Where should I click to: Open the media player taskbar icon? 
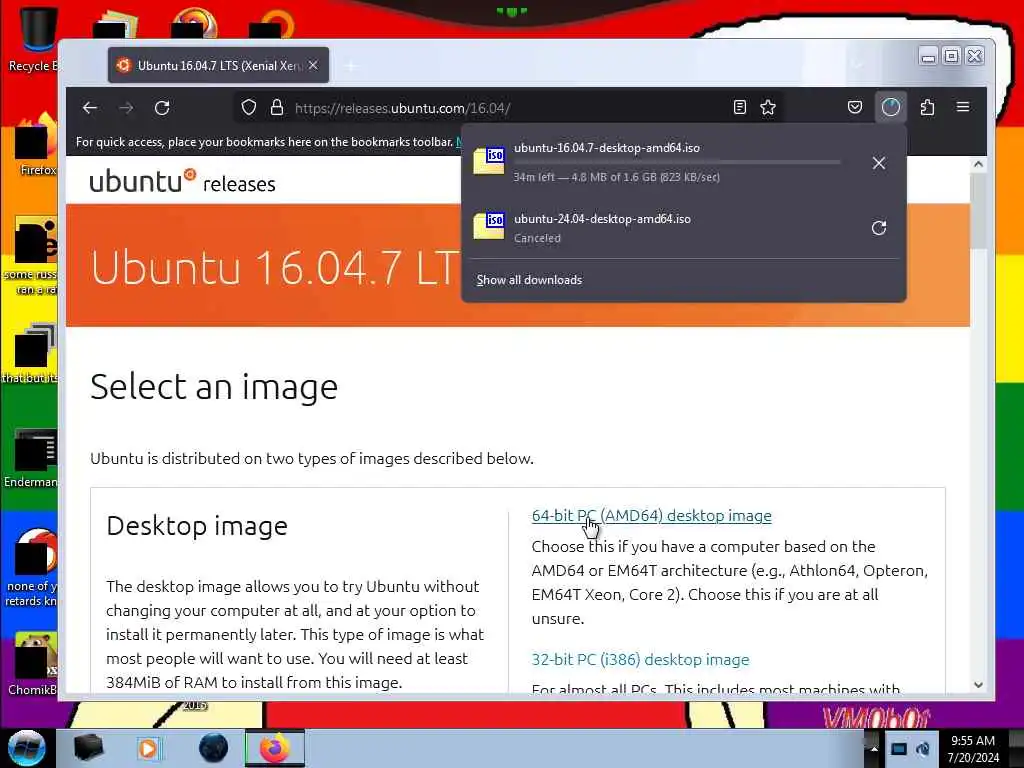[148, 748]
